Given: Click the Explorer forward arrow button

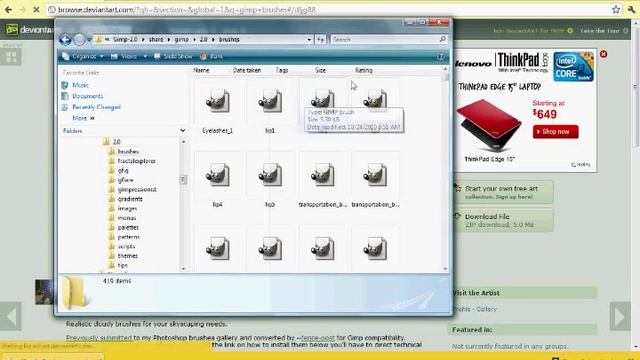Looking at the screenshot, I should [x=80, y=40].
